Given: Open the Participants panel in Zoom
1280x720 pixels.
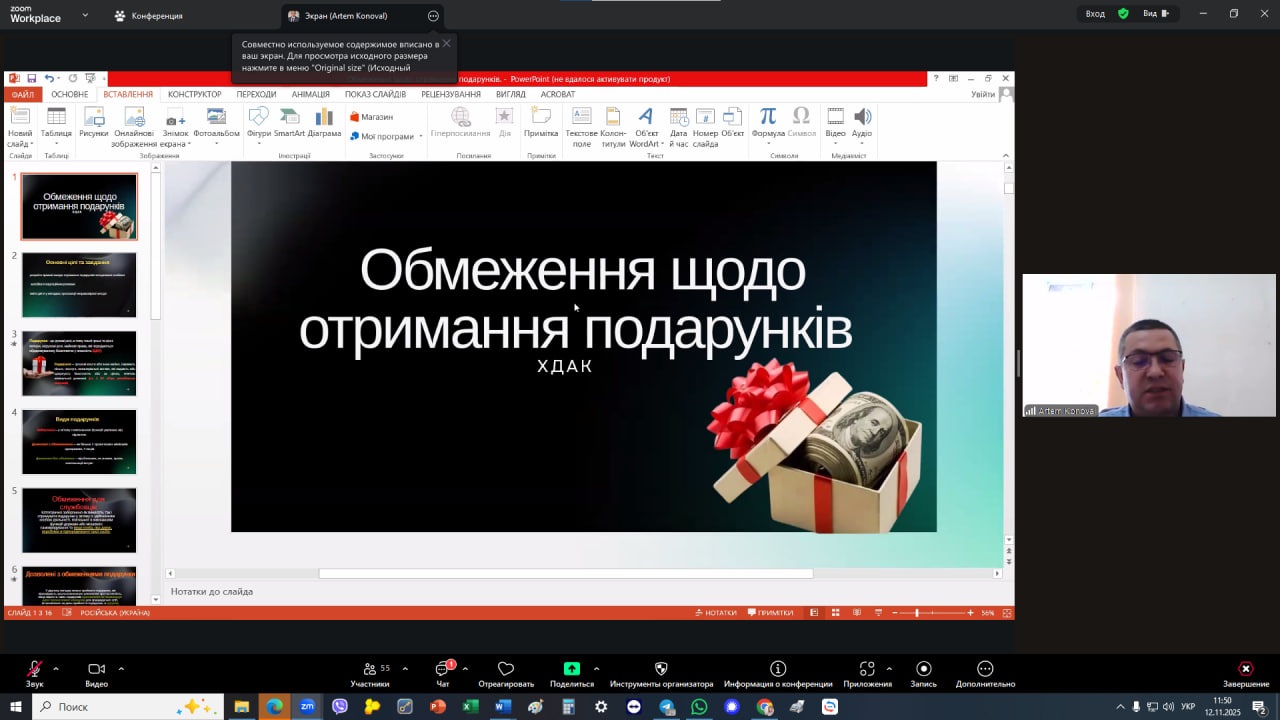Looking at the screenshot, I should (371, 670).
